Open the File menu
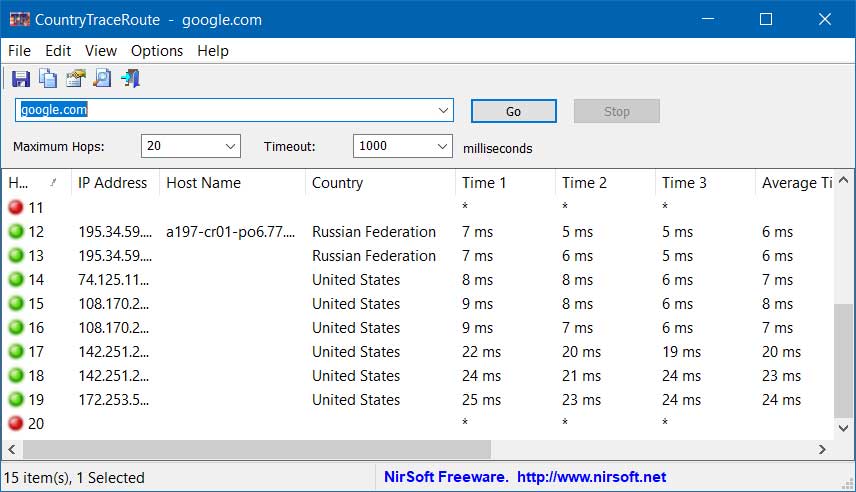 19,51
